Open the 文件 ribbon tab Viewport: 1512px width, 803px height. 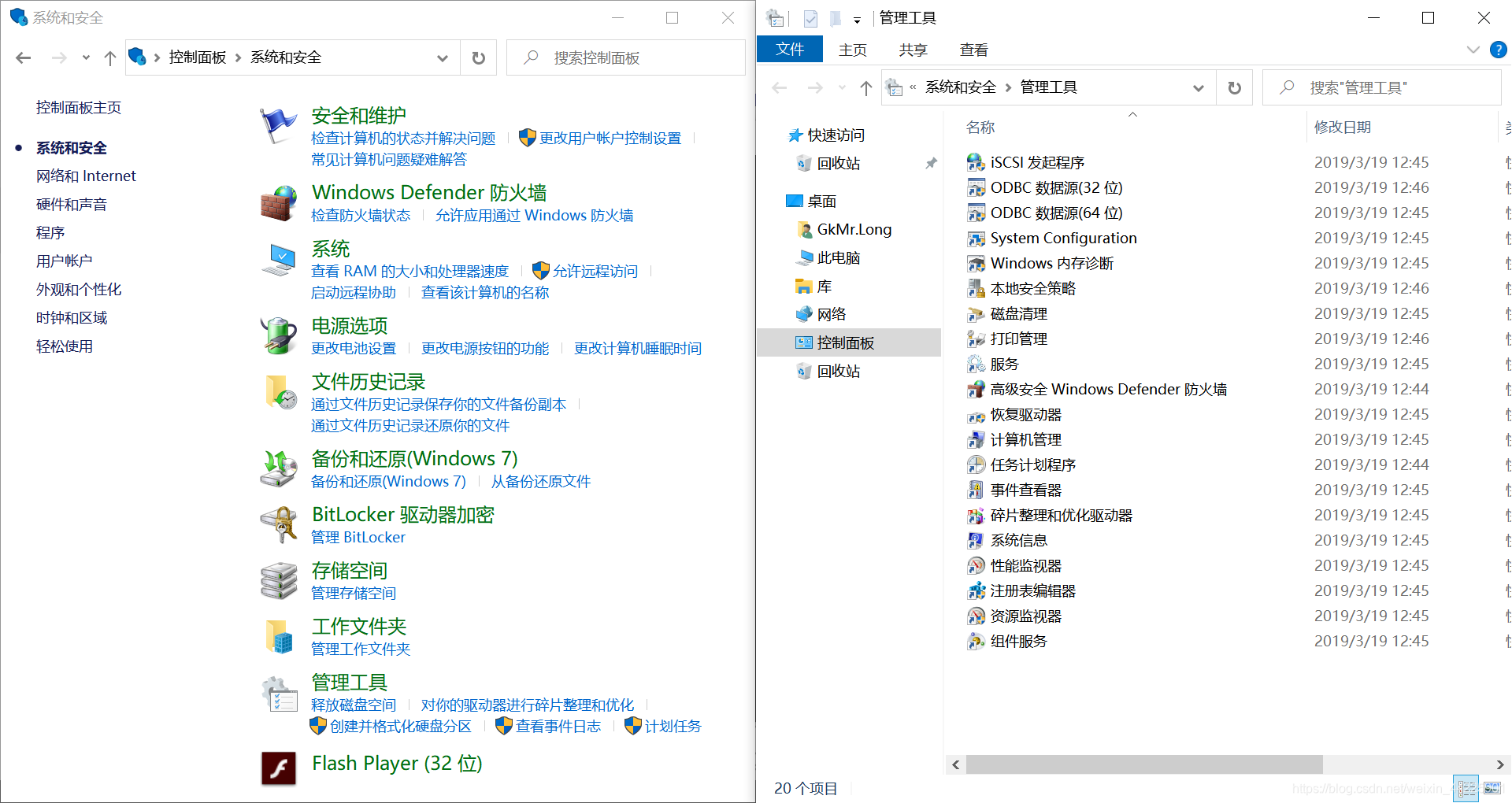790,50
